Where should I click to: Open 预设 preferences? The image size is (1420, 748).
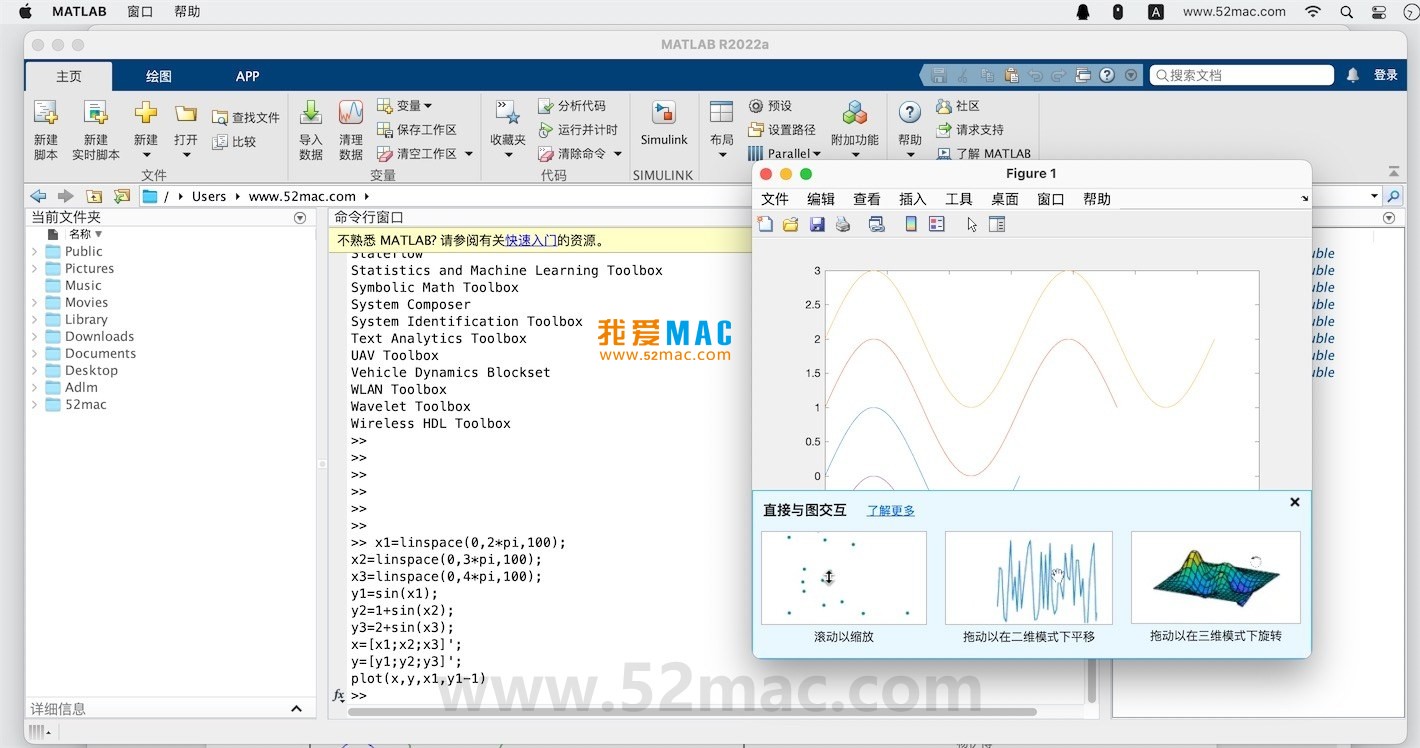point(770,106)
